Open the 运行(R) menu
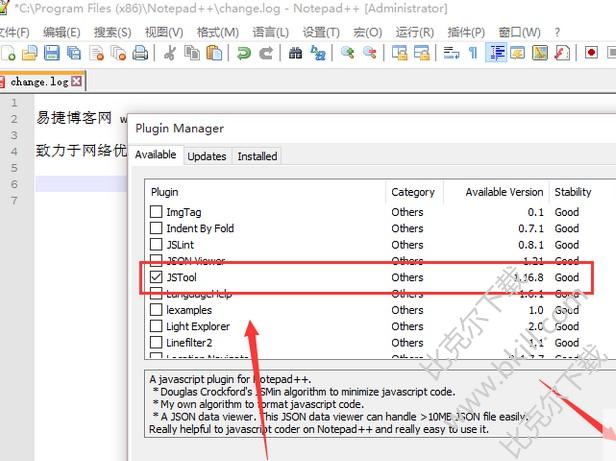Screen dimensions: 616x461 point(415,32)
